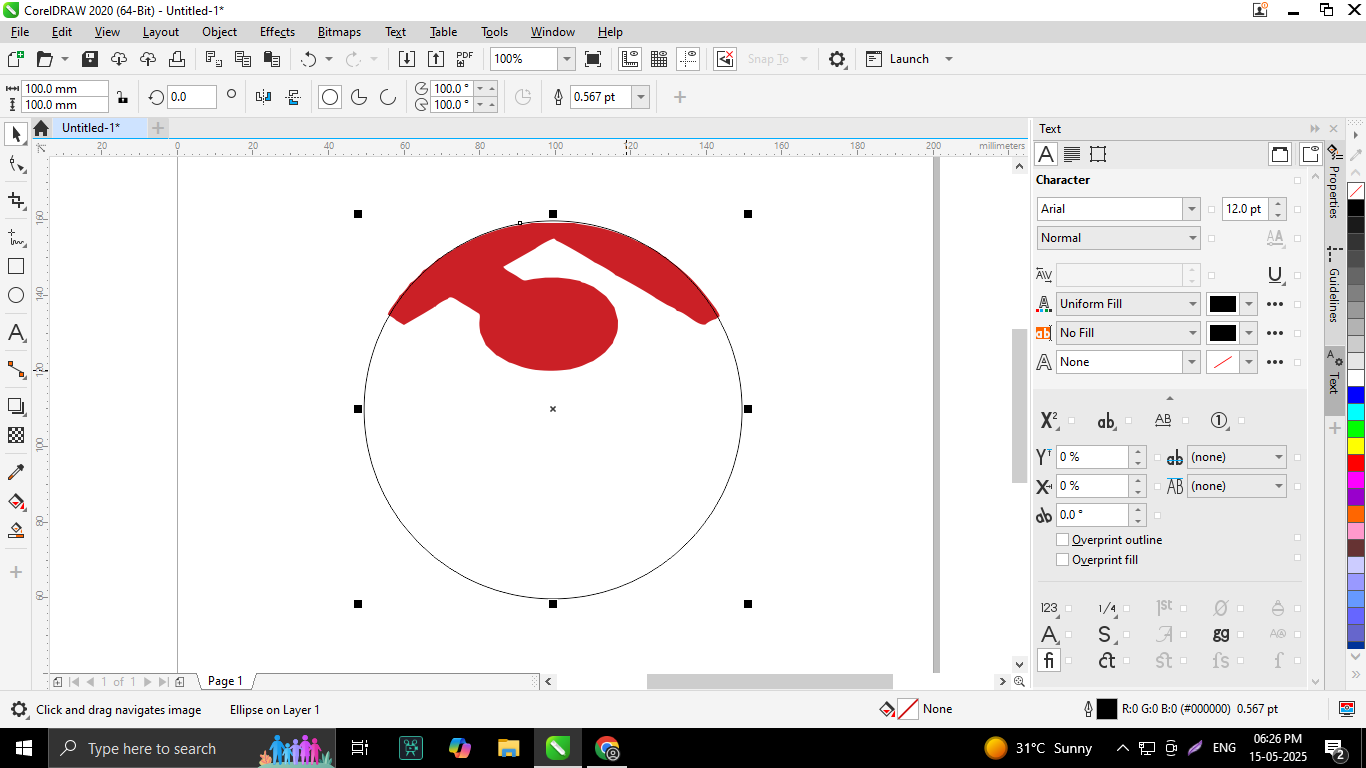1366x768 pixels.
Task: Select the Shape edit tool
Action: (16, 165)
